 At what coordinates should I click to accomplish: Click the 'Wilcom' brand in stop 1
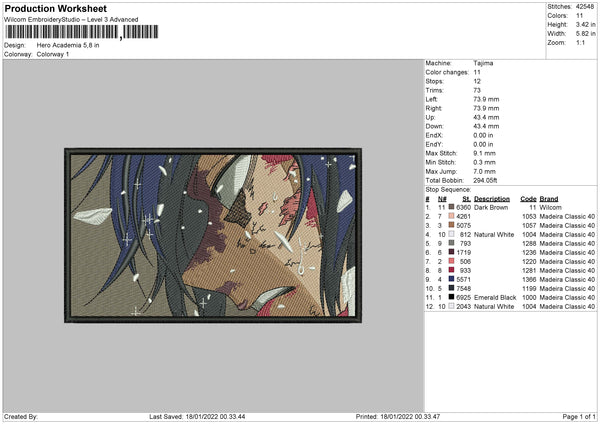pos(550,207)
